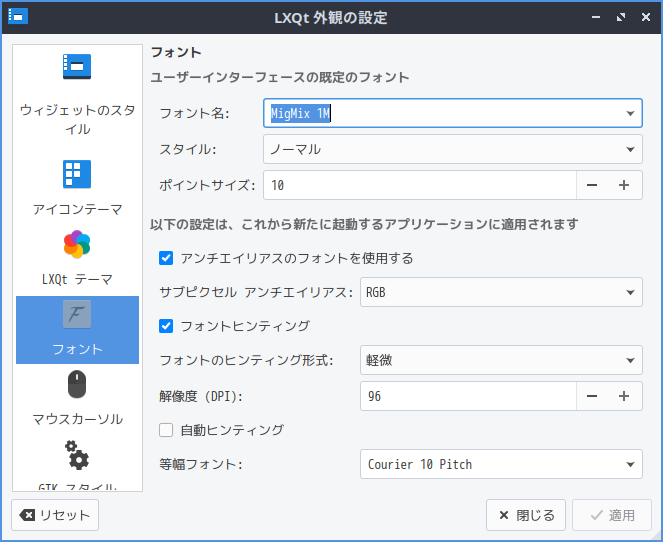Open the 等幅フォント Courier 10 Pitch dropdown
The height and width of the screenshot is (542, 663).
(x=501, y=464)
